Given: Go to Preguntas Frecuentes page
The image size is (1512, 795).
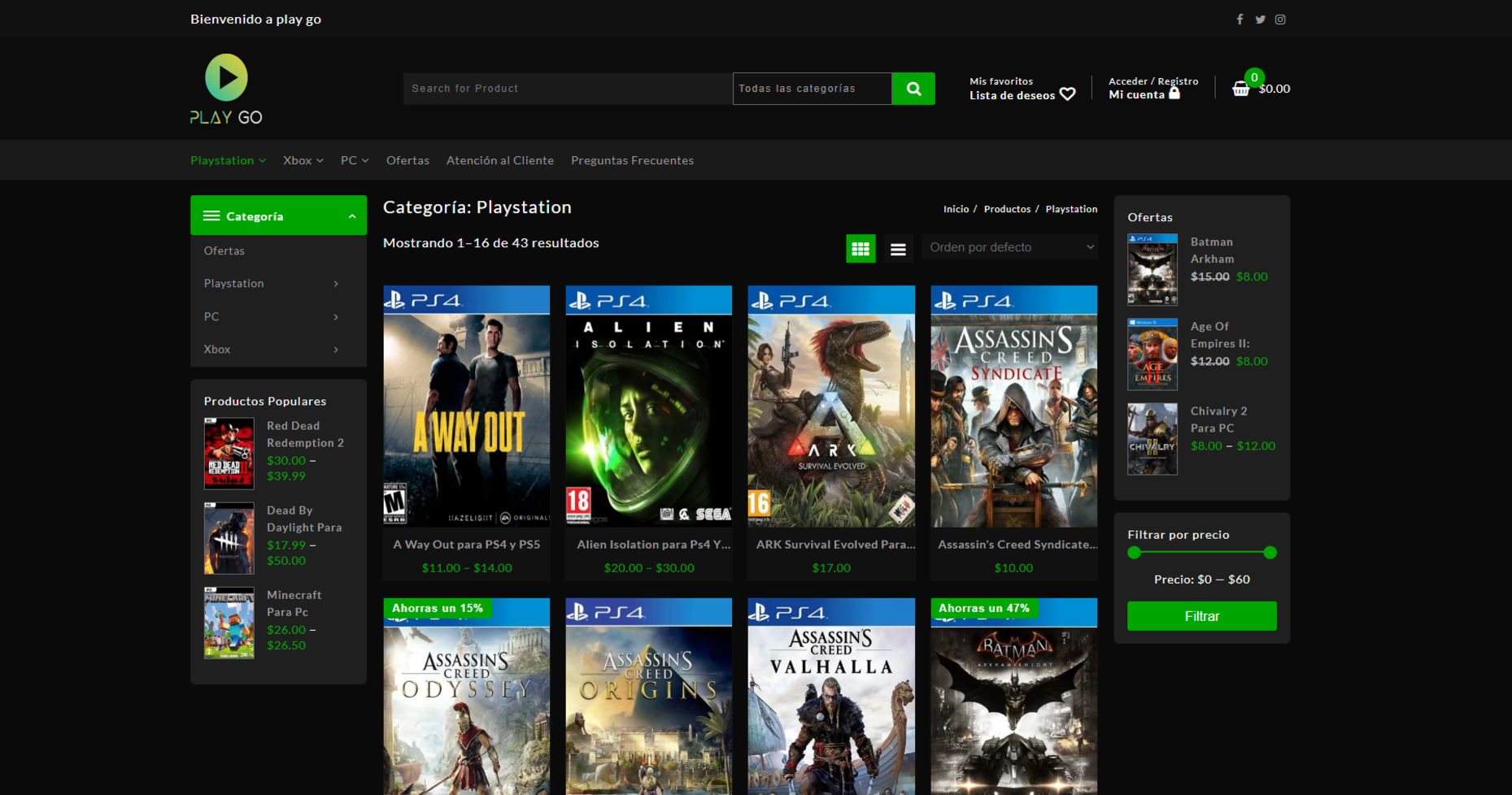Looking at the screenshot, I should coord(632,160).
